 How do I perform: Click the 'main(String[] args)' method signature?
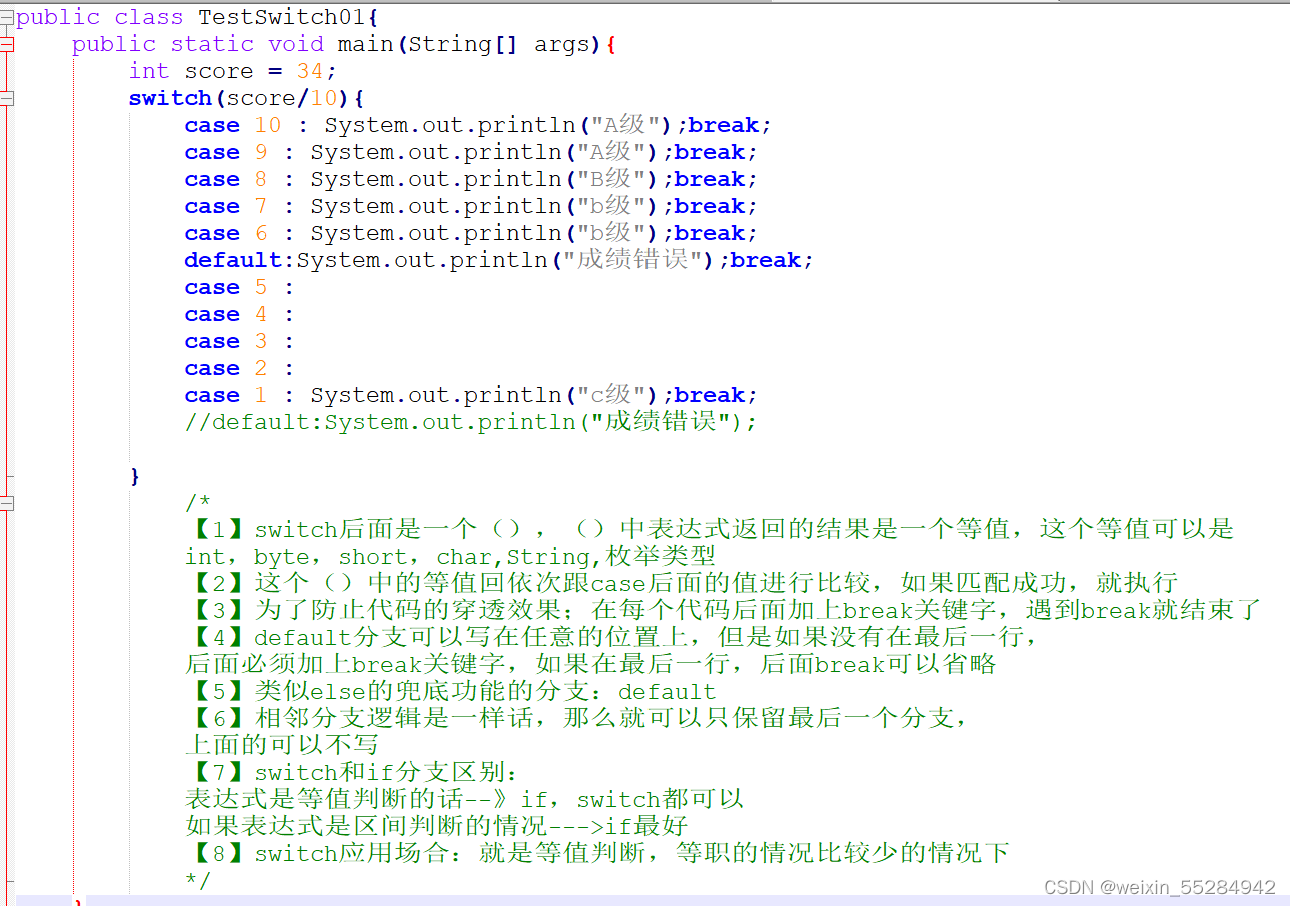coord(468,44)
